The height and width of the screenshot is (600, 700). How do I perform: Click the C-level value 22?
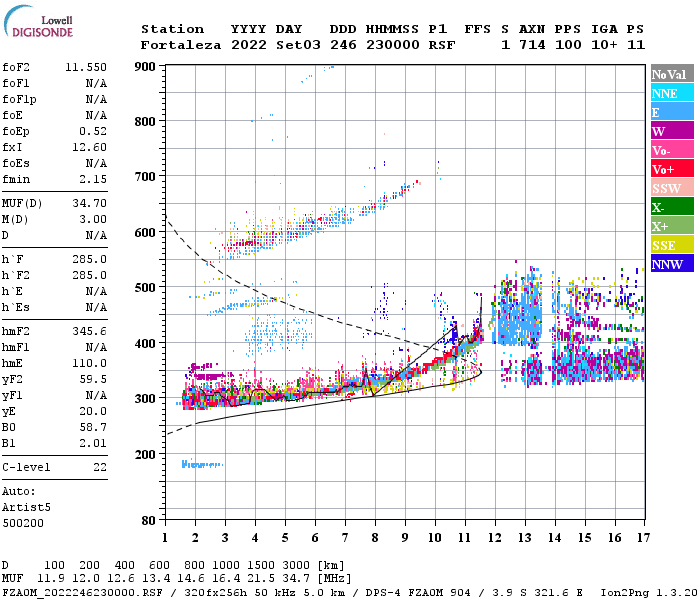point(100,467)
